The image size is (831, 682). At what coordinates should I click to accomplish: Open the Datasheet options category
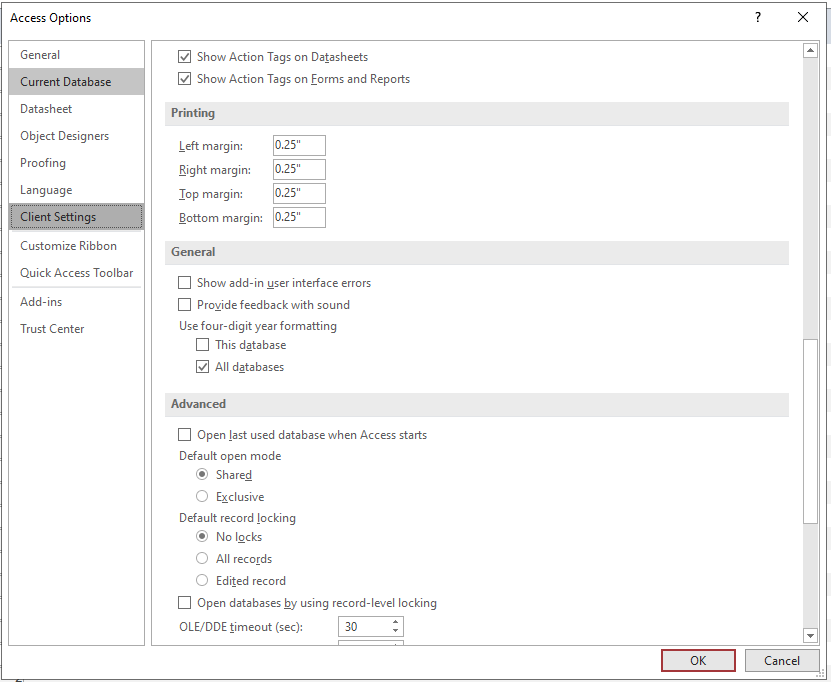[x=76, y=109]
